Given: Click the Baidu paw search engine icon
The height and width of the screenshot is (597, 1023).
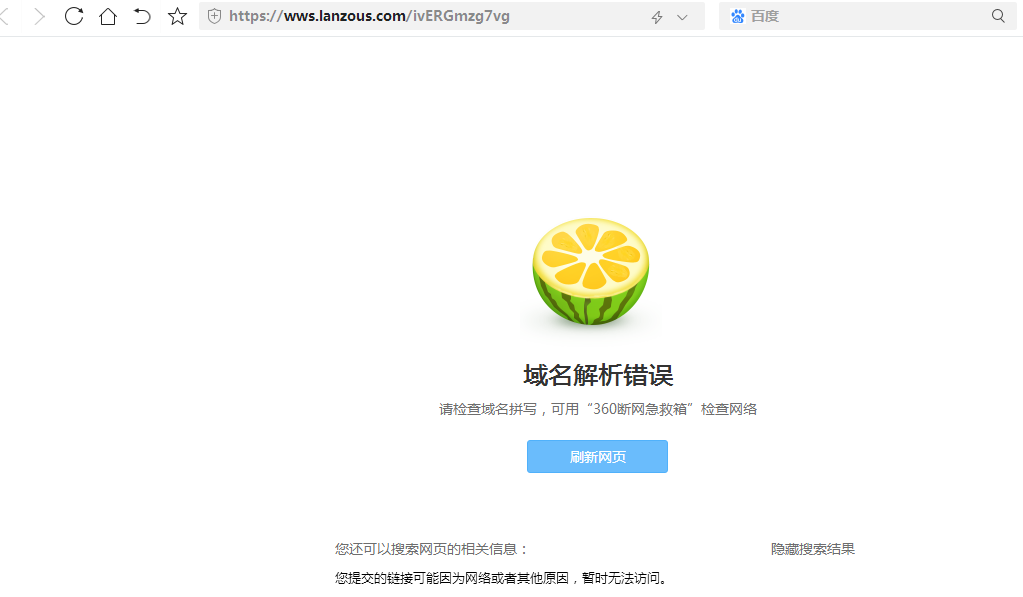Looking at the screenshot, I should pyautogui.click(x=737, y=16).
